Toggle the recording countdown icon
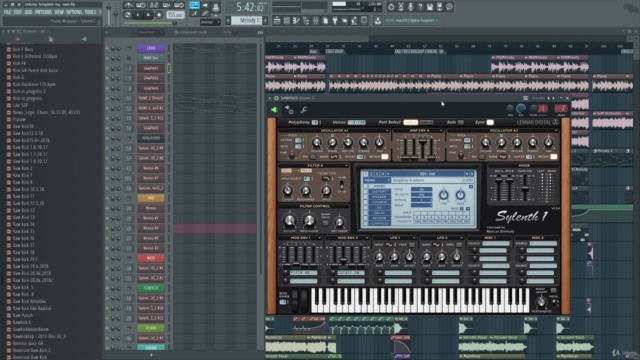 pyautogui.click(x=154, y=5)
